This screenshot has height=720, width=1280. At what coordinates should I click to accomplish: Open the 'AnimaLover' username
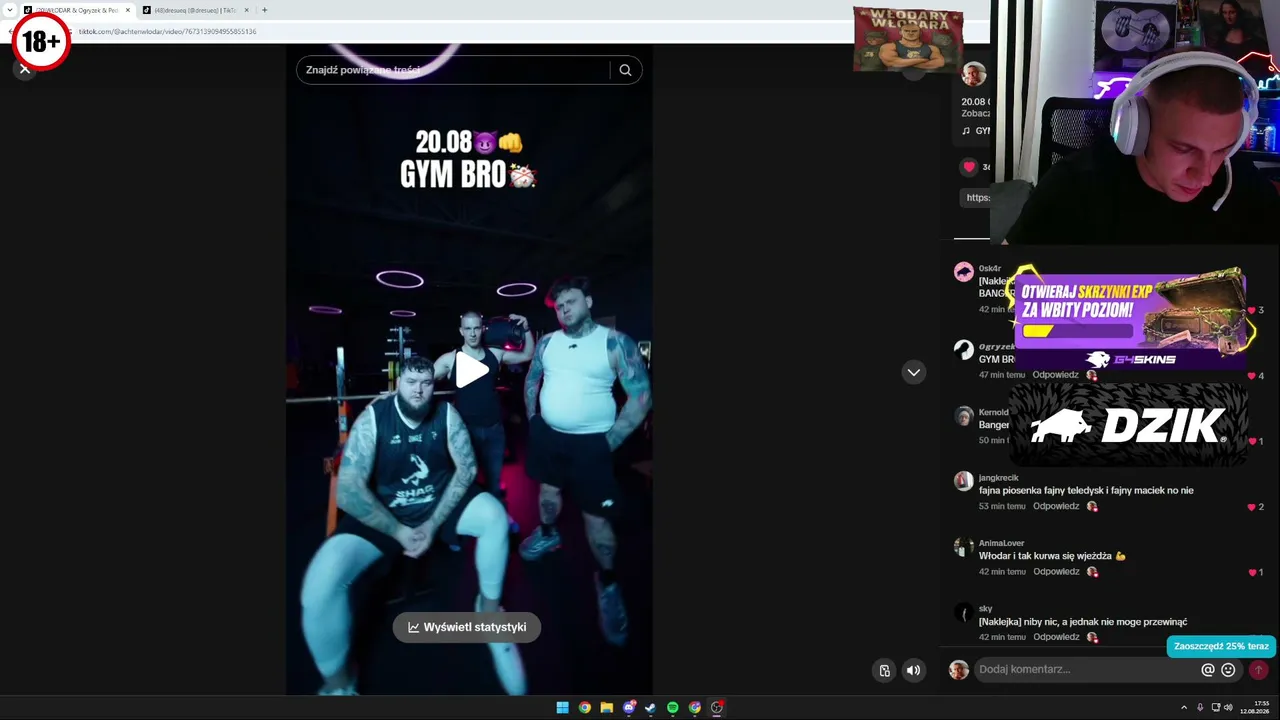point(1002,543)
